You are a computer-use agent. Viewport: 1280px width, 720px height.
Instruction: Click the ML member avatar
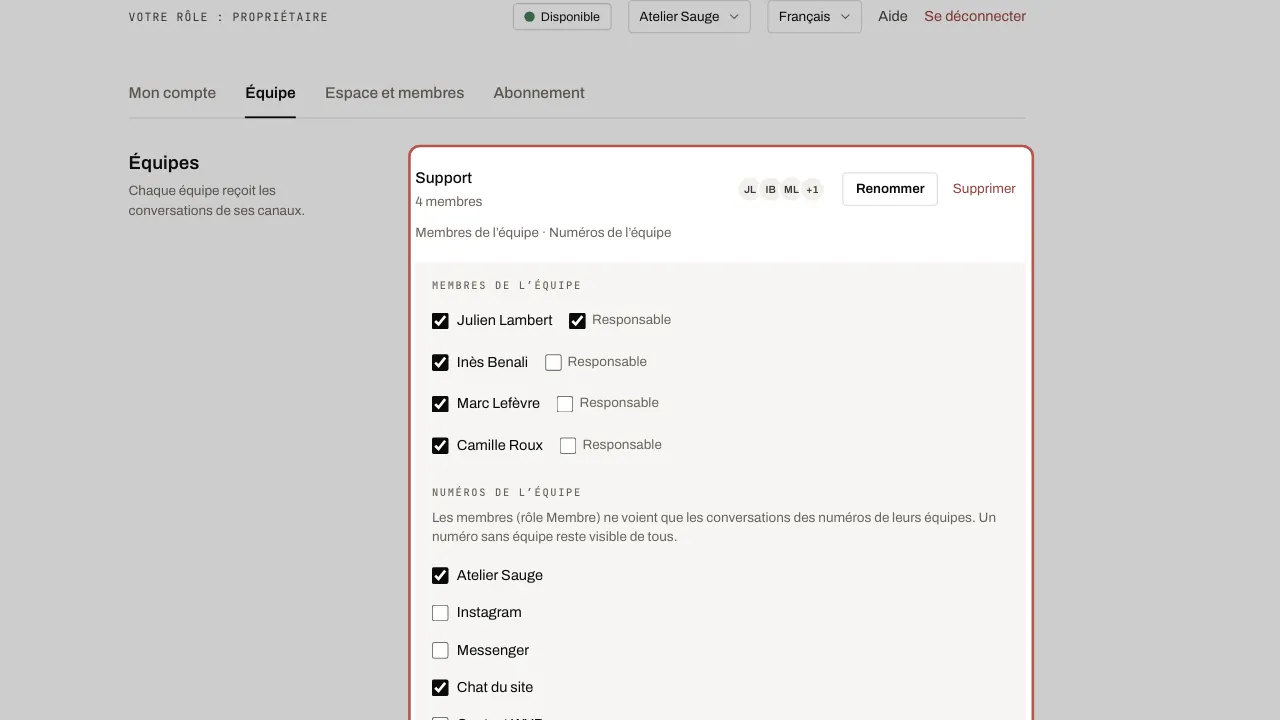[x=791, y=189]
